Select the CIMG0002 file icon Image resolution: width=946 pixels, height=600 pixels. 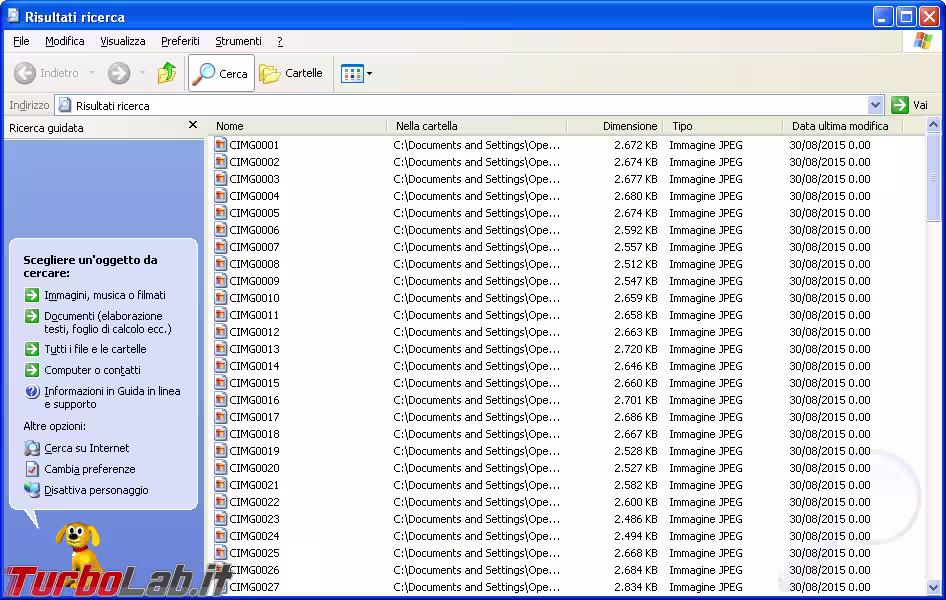(x=221, y=162)
